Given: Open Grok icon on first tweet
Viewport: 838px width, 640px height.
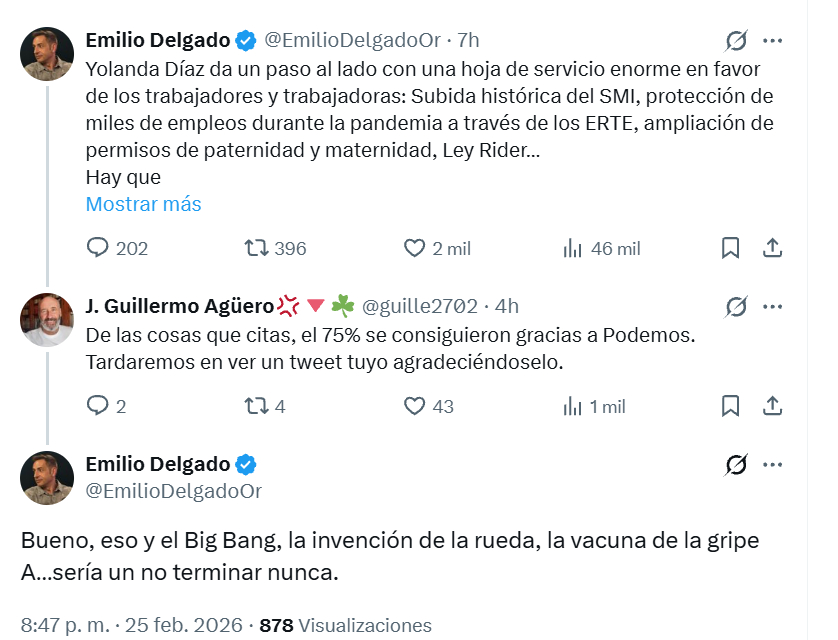Looking at the screenshot, I should 736,41.
